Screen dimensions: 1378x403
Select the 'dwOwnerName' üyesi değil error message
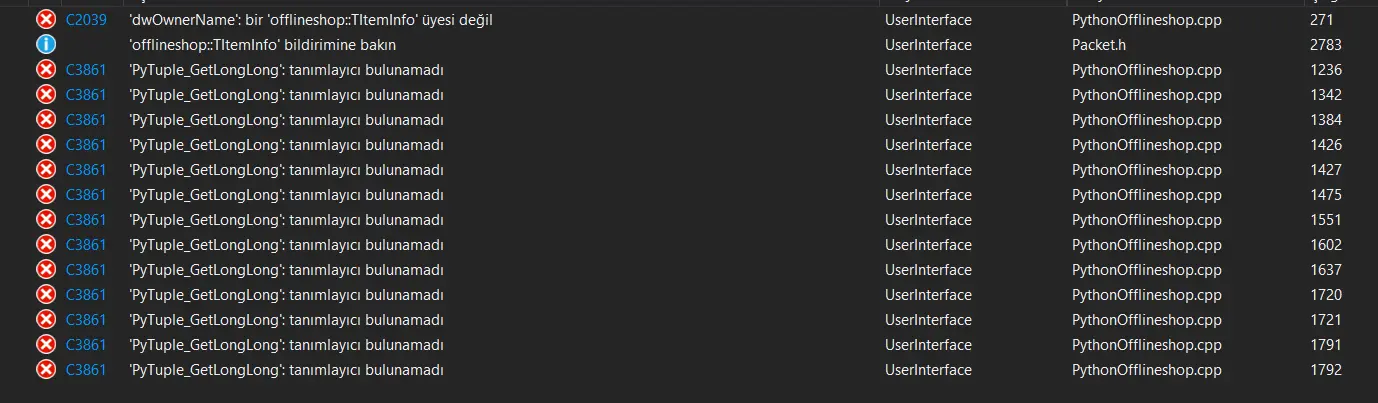point(311,20)
